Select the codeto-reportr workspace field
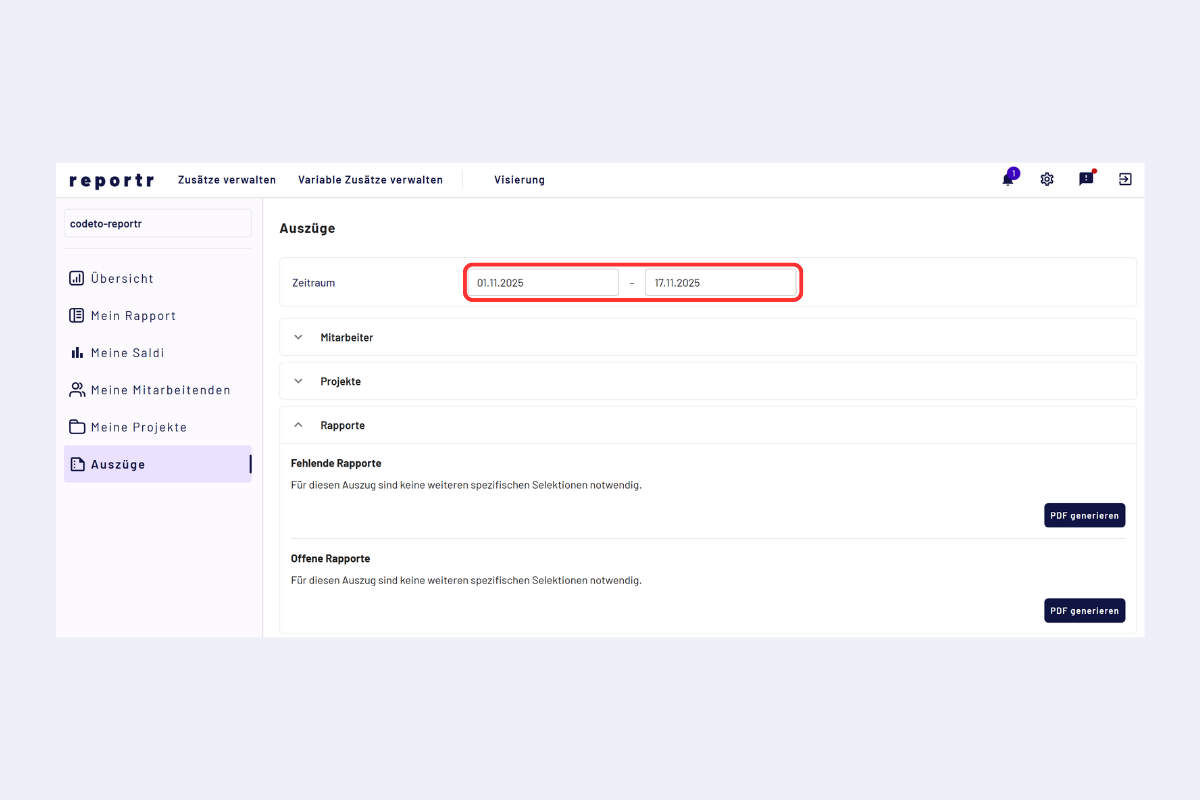This screenshot has height=800, width=1200. click(x=157, y=224)
